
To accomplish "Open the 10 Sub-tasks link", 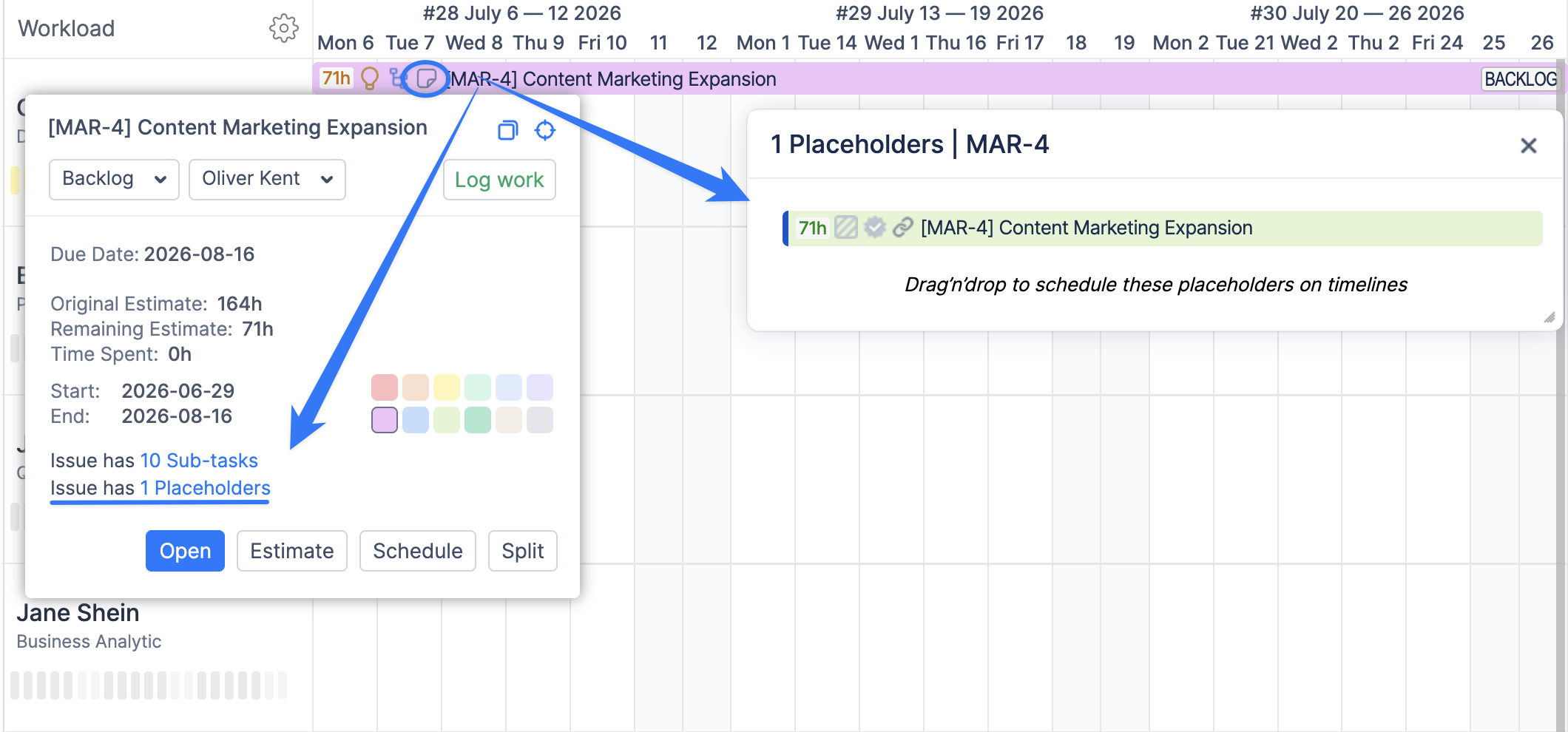I will pos(199,461).
